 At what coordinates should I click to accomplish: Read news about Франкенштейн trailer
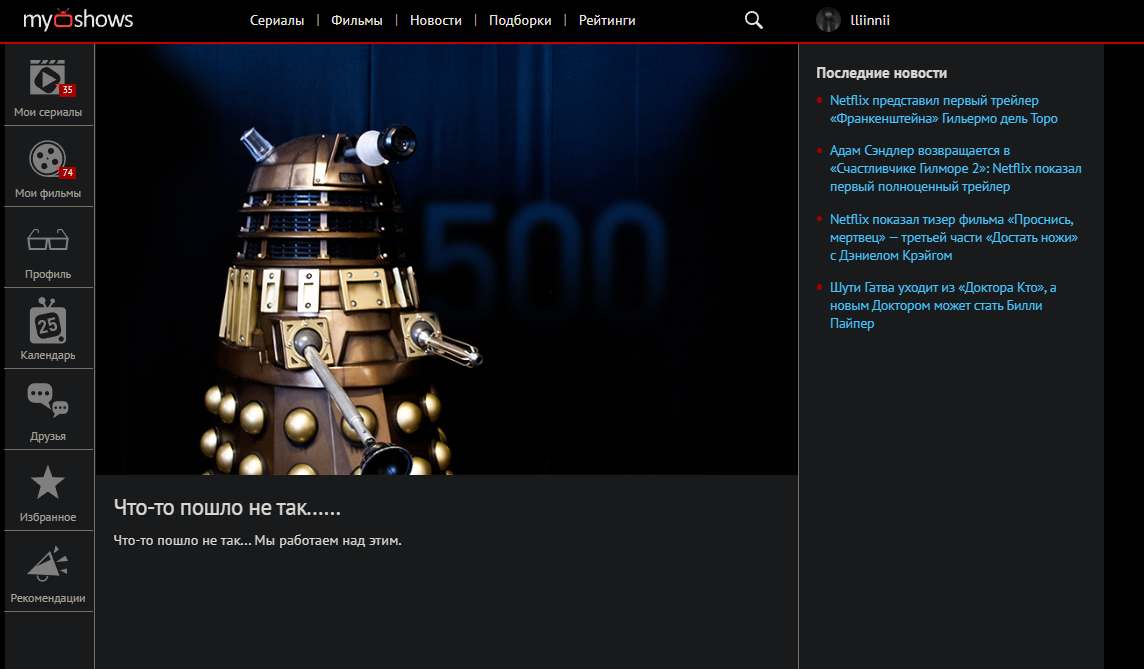tap(943, 109)
